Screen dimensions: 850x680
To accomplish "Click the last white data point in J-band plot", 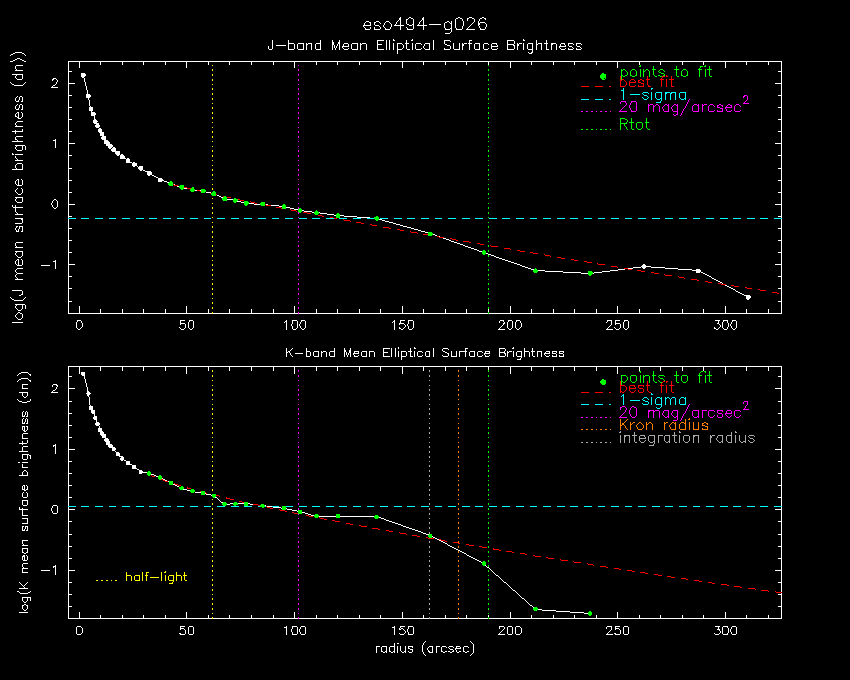I will click(748, 297).
